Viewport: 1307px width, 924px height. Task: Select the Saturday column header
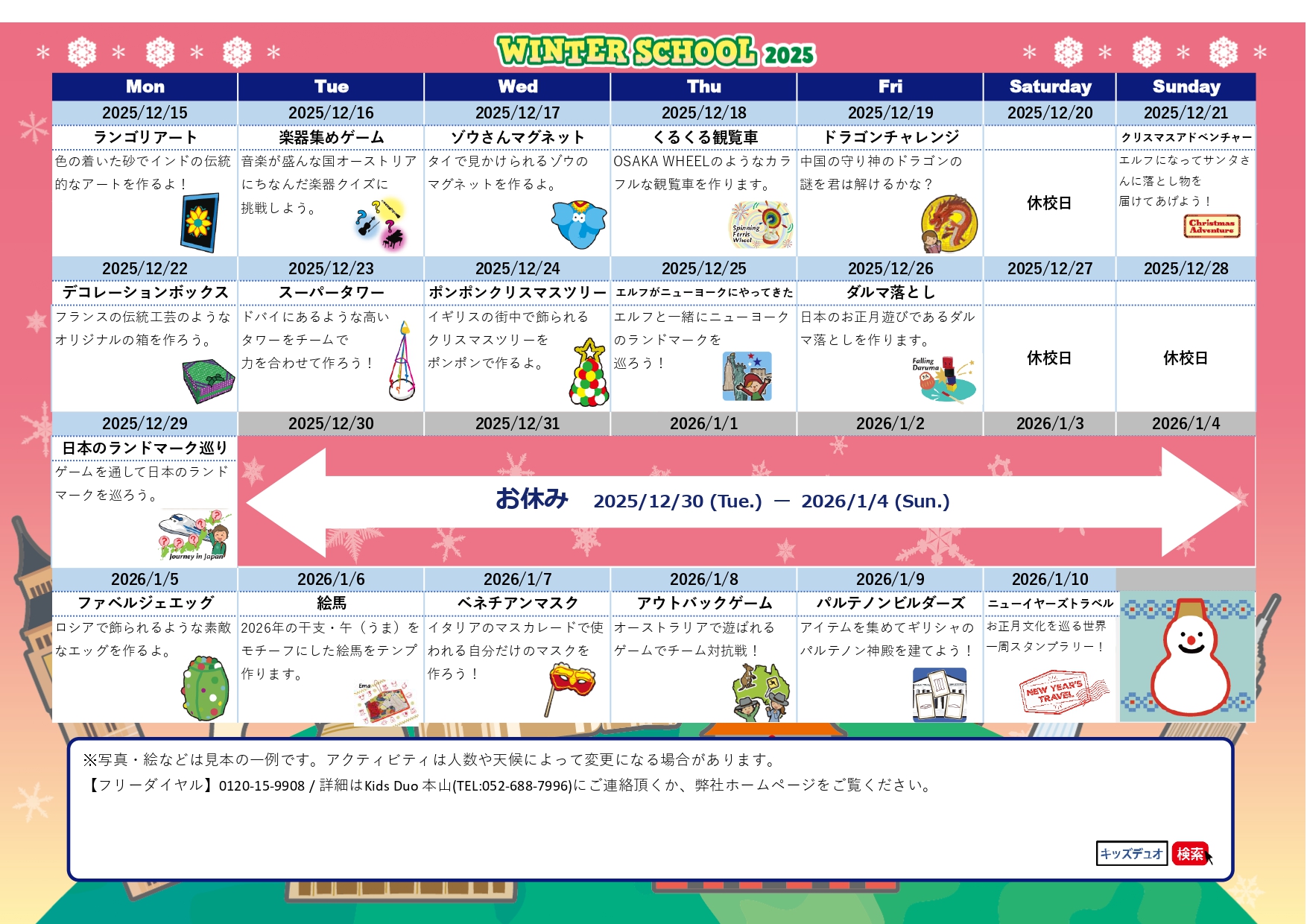[1049, 86]
